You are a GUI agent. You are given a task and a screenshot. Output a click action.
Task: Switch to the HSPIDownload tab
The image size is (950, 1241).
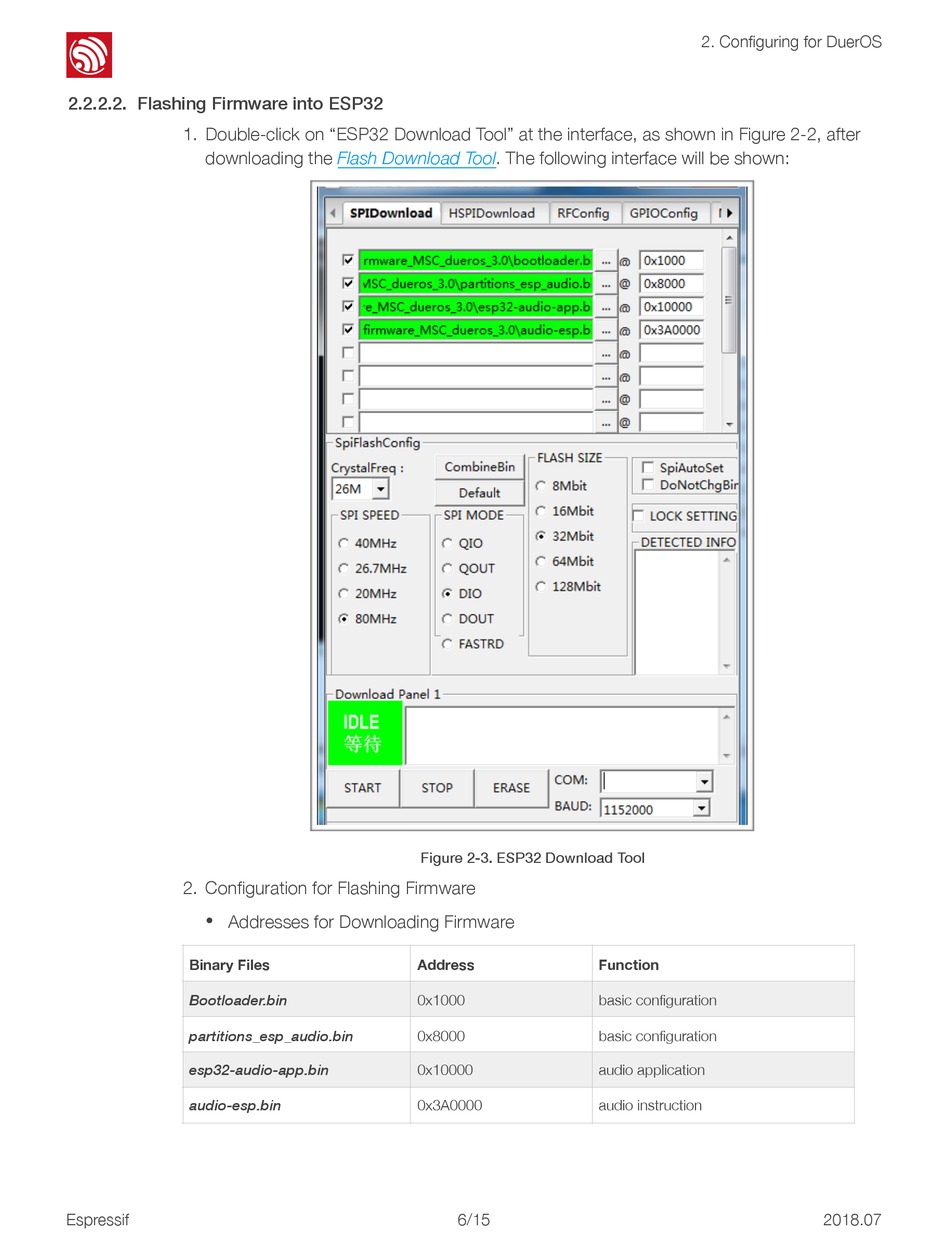[x=492, y=213]
